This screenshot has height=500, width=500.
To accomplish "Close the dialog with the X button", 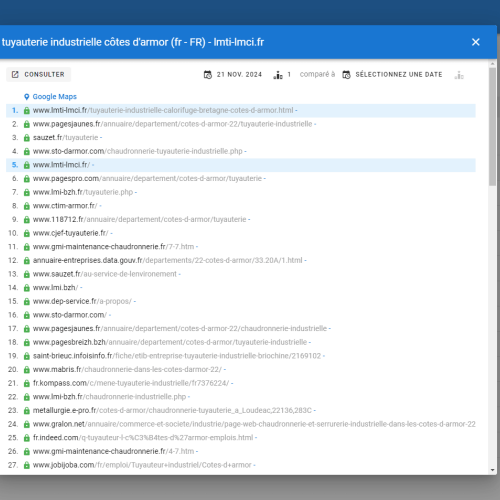I will coord(475,42).
